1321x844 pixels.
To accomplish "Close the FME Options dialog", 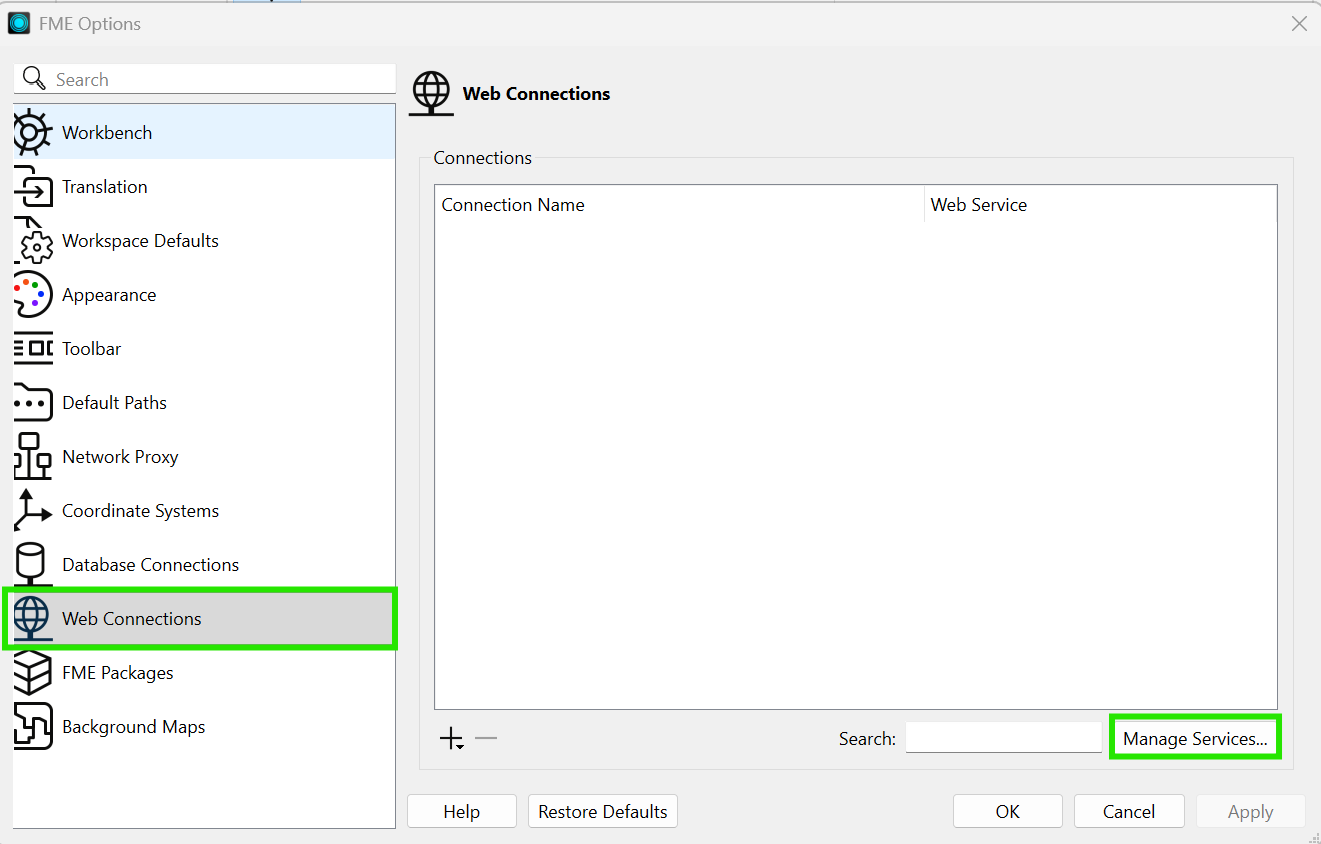I will click(x=1299, y=23).
